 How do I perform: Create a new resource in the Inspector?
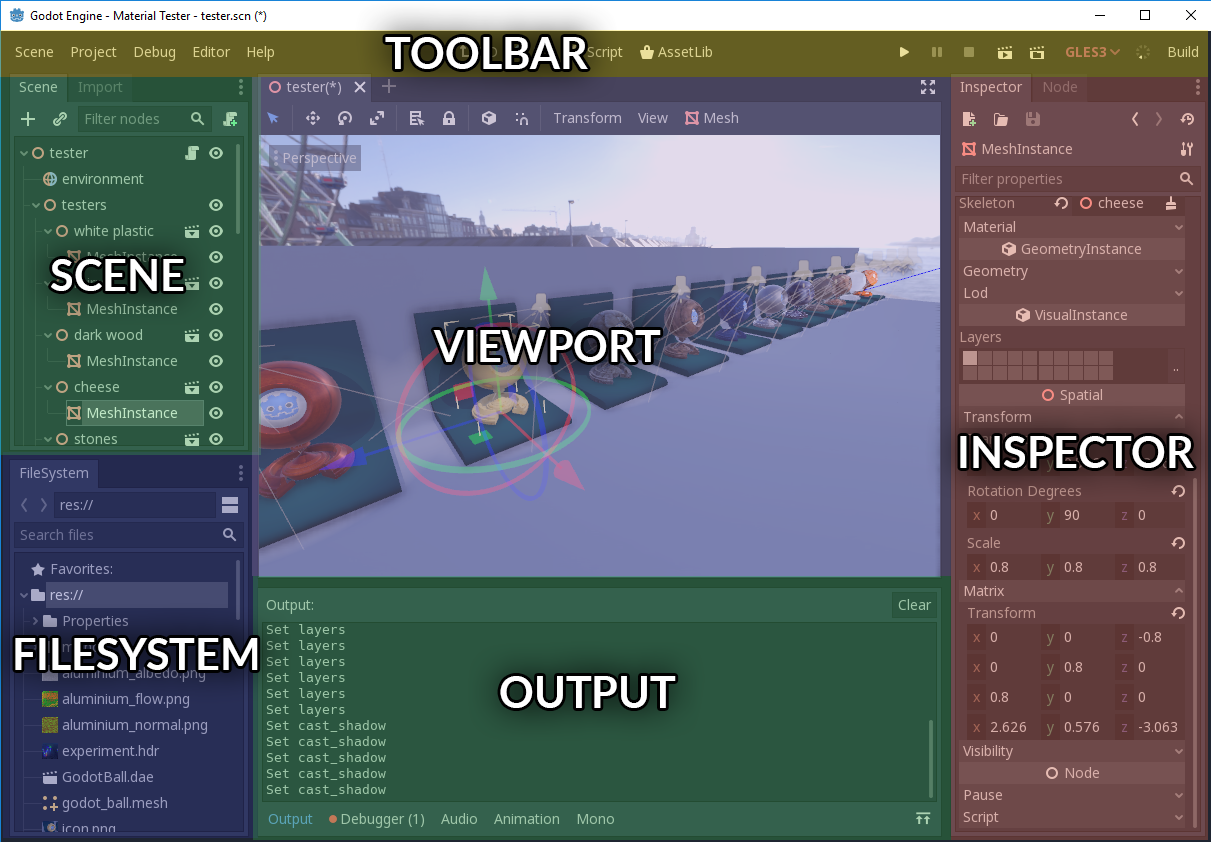point(968,119)
